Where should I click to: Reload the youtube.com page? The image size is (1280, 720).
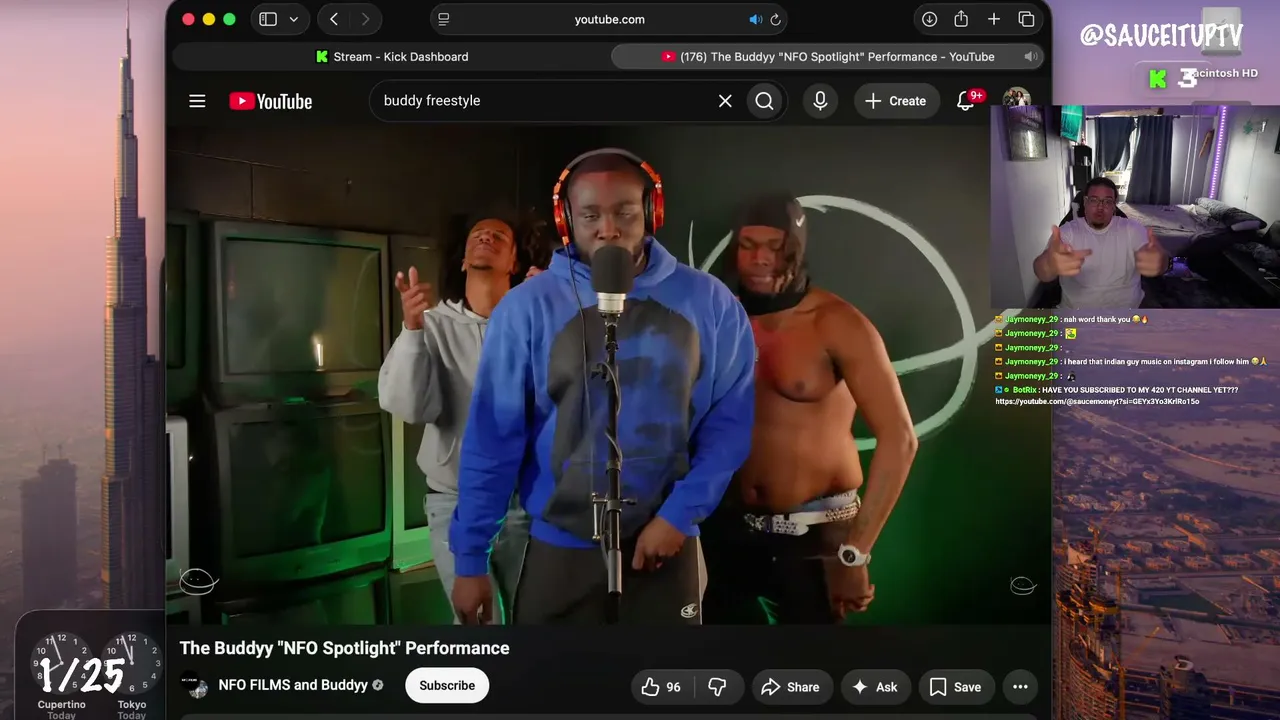775,19
